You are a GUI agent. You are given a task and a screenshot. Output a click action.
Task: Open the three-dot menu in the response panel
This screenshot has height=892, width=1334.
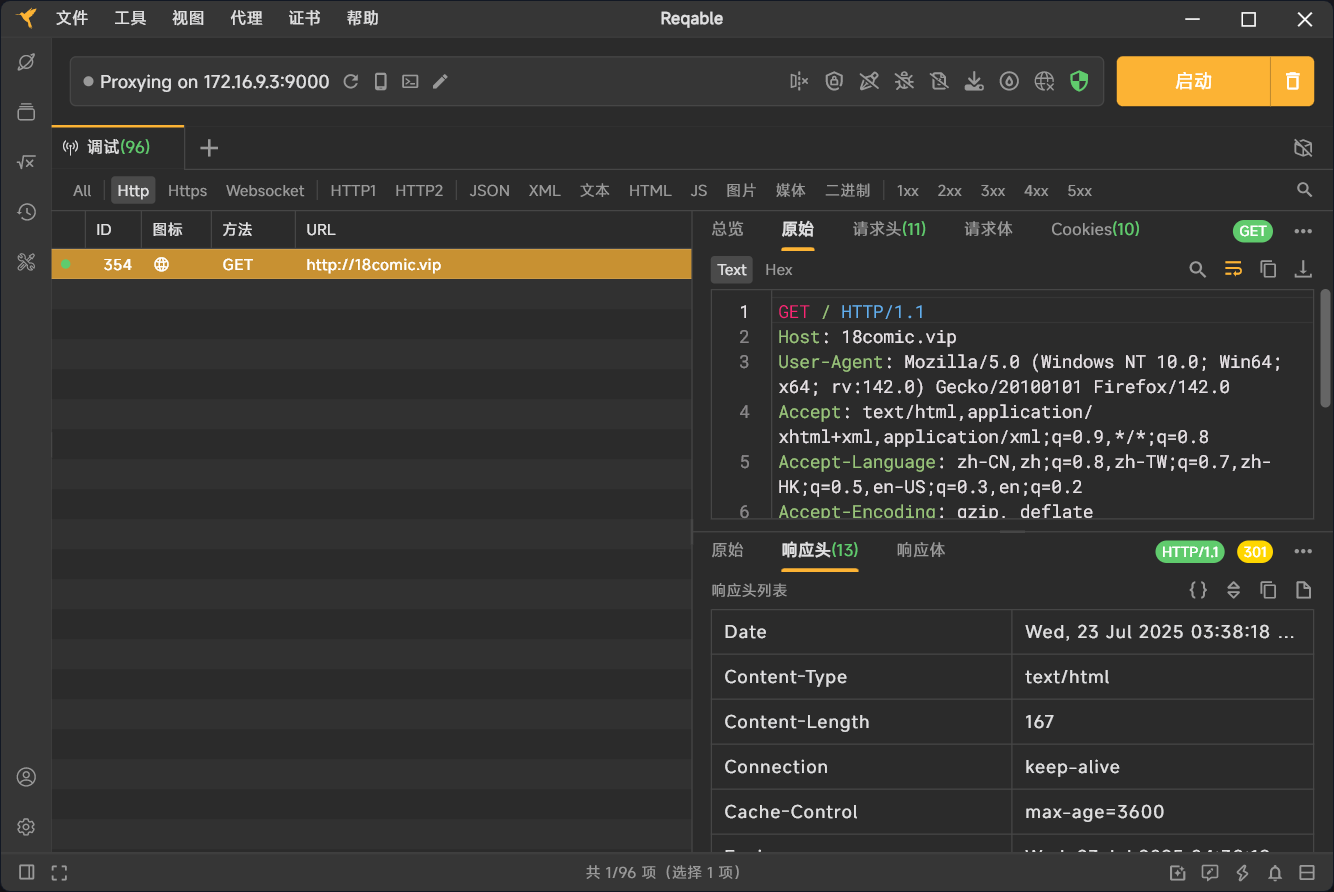pyautogui.click(x=1303, y=551)
